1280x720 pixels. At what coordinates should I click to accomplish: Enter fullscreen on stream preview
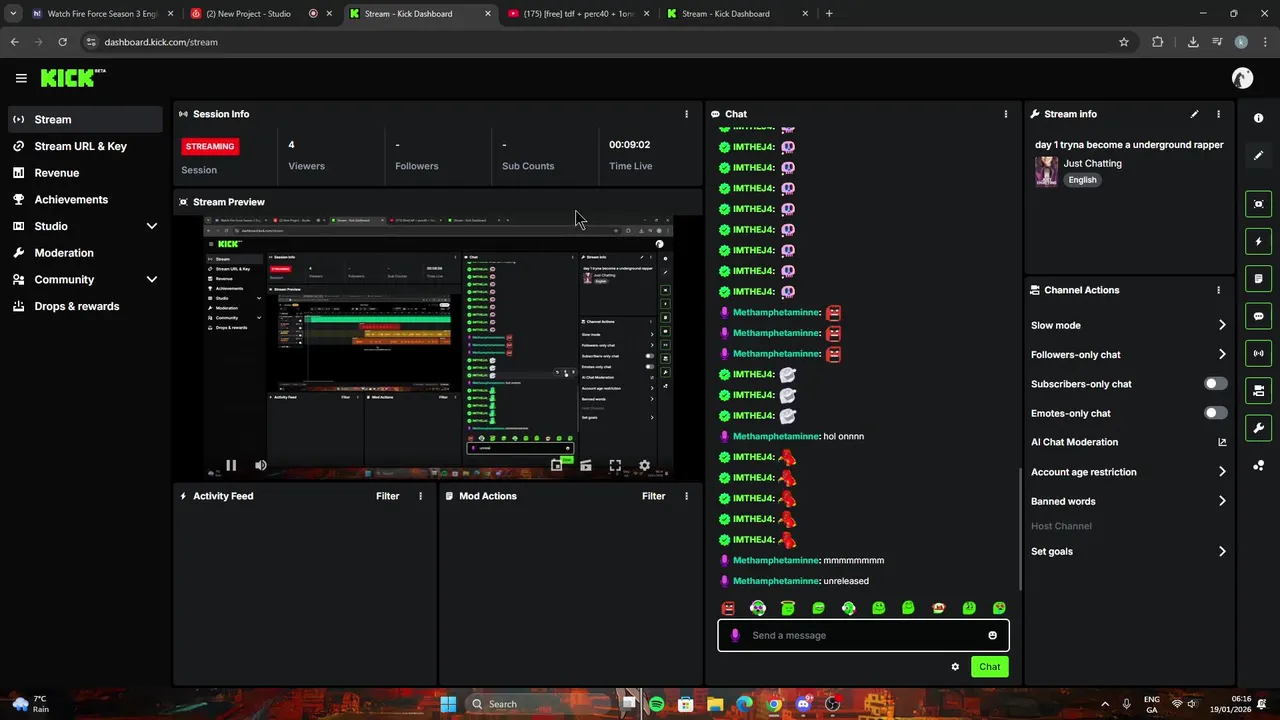[615, 465]
